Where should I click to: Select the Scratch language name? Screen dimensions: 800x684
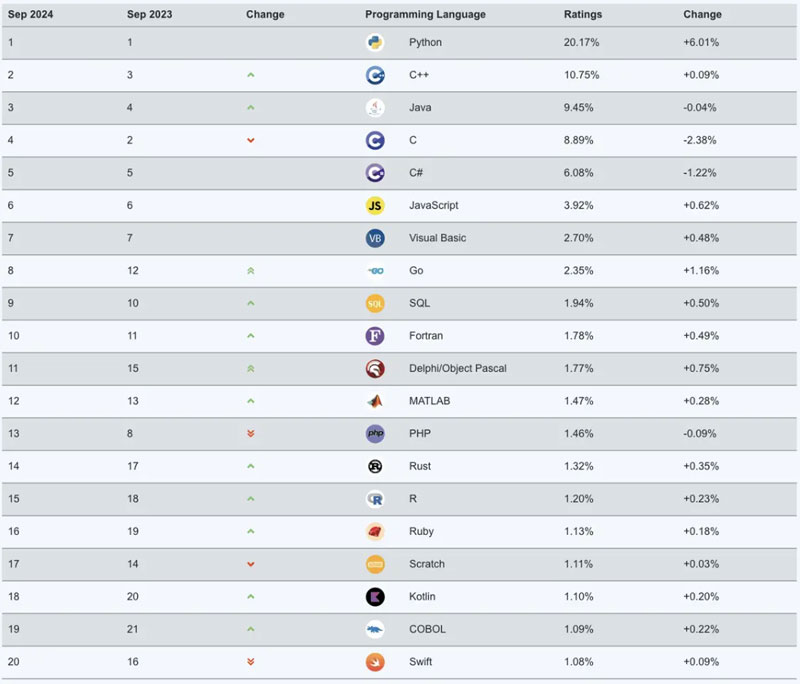tap(427, 564)
